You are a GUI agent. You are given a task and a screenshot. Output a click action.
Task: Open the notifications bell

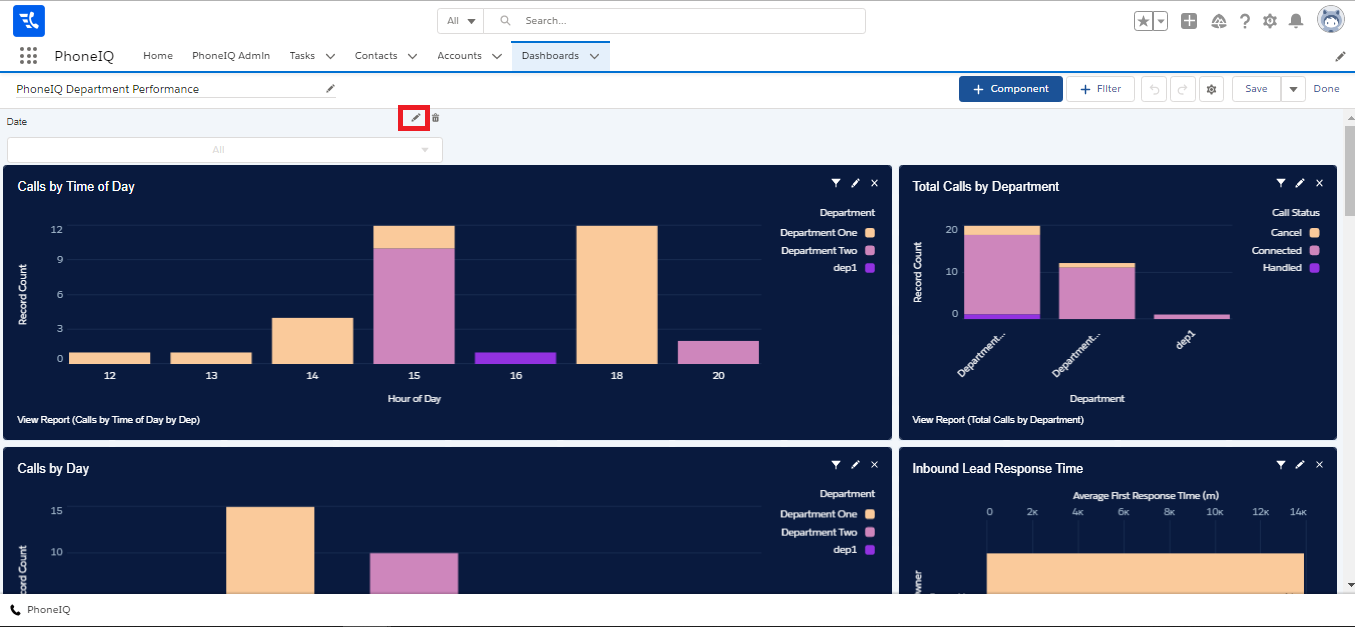[x=1296, y=21]
